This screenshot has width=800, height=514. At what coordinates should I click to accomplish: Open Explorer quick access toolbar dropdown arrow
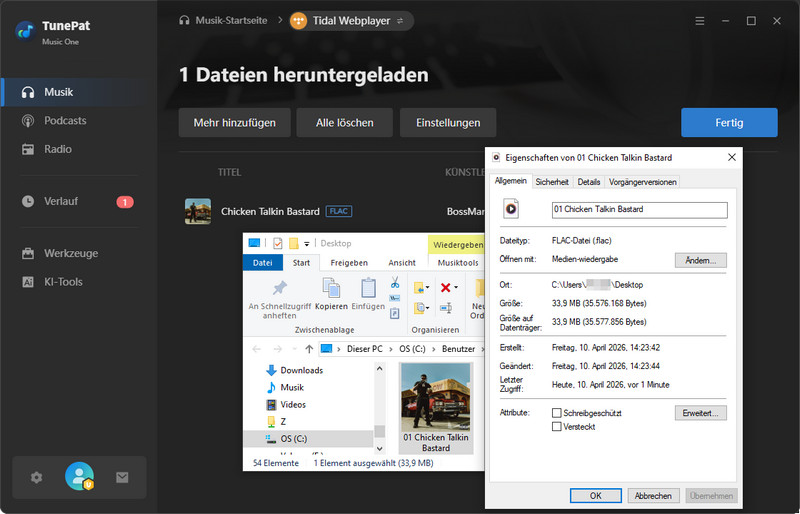pos(307,244)
